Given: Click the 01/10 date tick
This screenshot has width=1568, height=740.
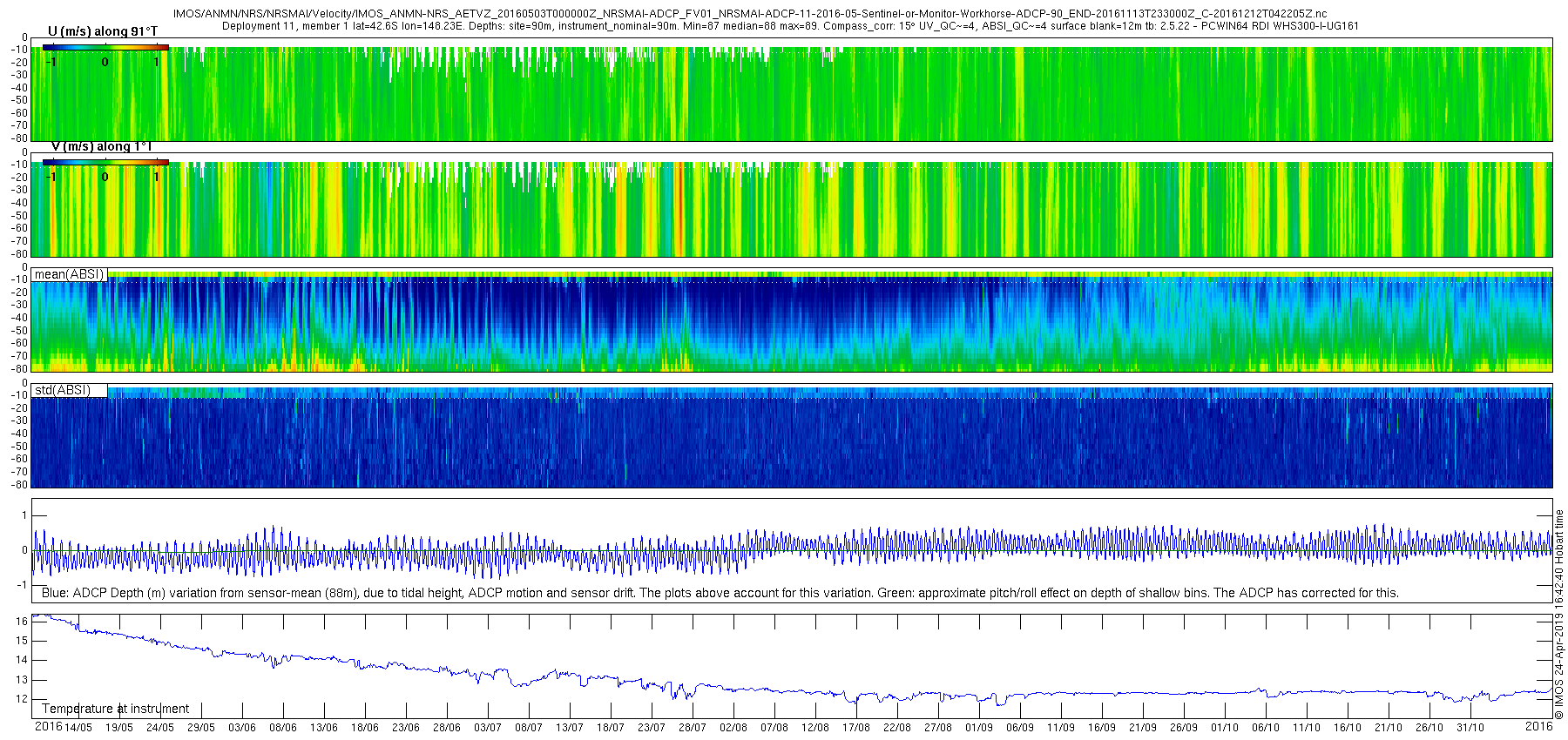Looking at the screenshot, I should pyautogui.click(x=1224, y=728).
